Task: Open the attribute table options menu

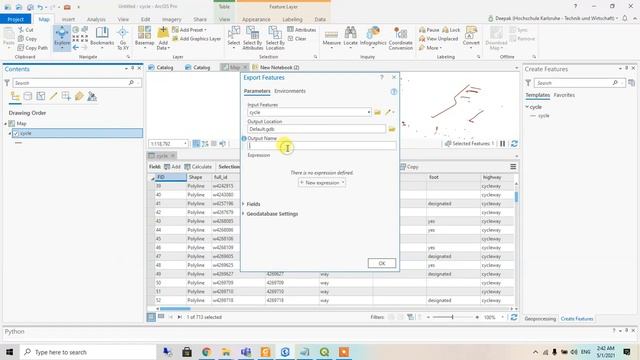Action: pyautogui.click(x=513, y=167)
